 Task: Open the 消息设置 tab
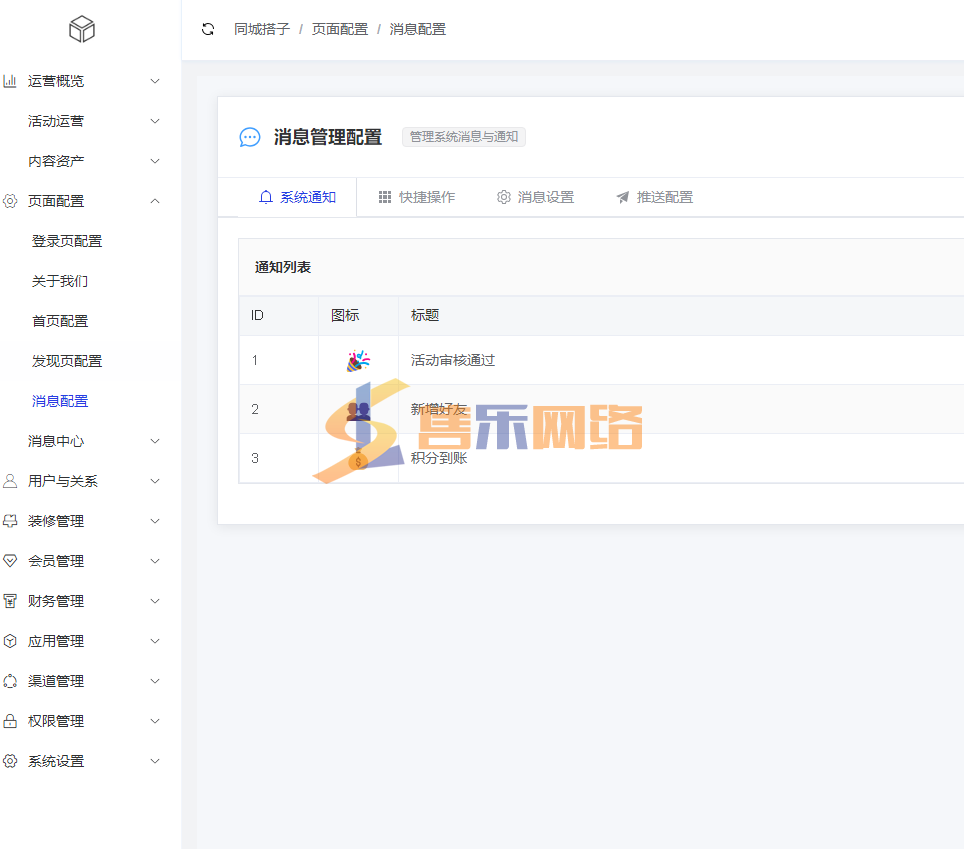[x=535, y=197]
